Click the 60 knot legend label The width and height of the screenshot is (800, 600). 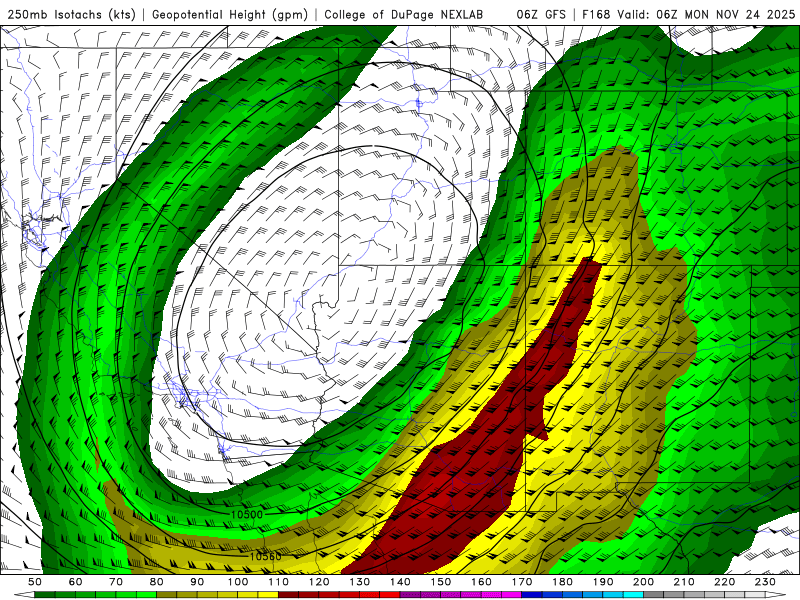click(x=76, y=582)
